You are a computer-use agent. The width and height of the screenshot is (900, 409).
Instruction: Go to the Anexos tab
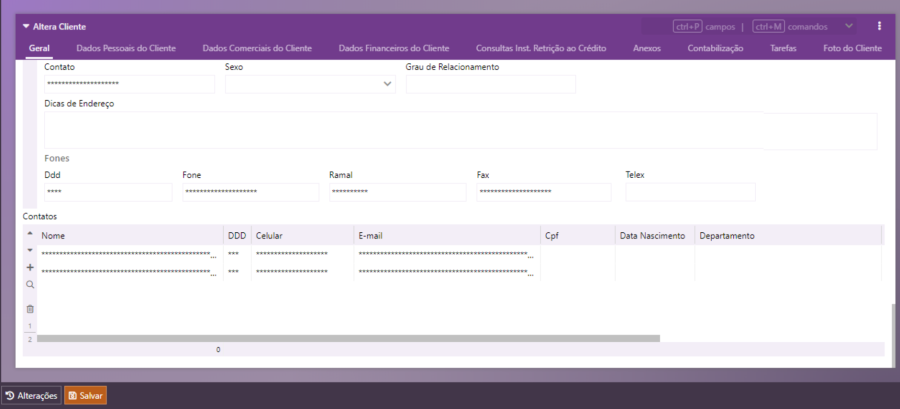(x=647, y=48)
